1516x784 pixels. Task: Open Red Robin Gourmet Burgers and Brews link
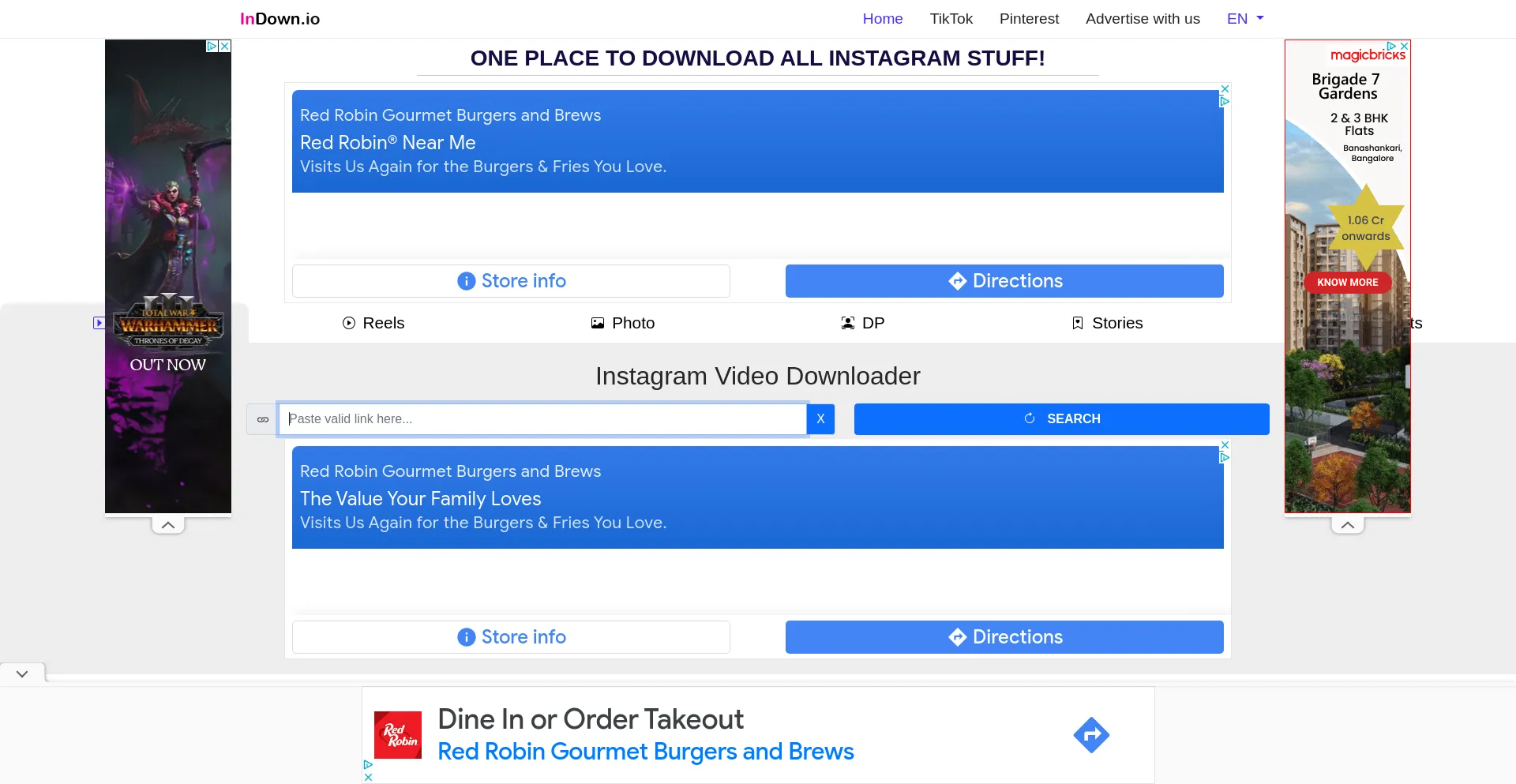point(646,752)
